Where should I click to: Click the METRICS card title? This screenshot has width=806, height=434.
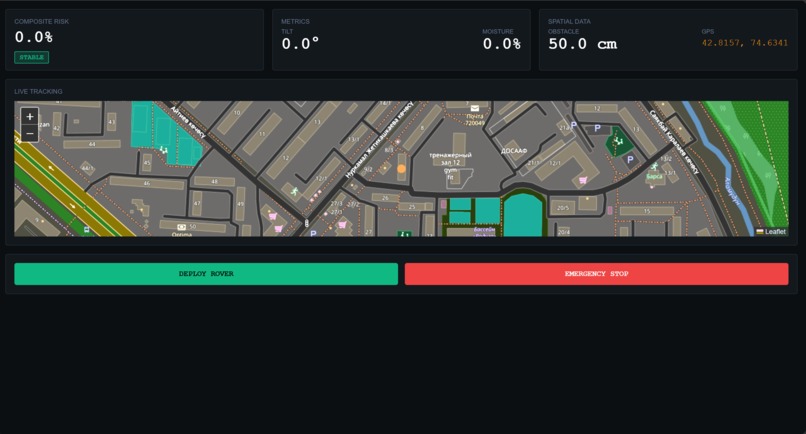295,22
